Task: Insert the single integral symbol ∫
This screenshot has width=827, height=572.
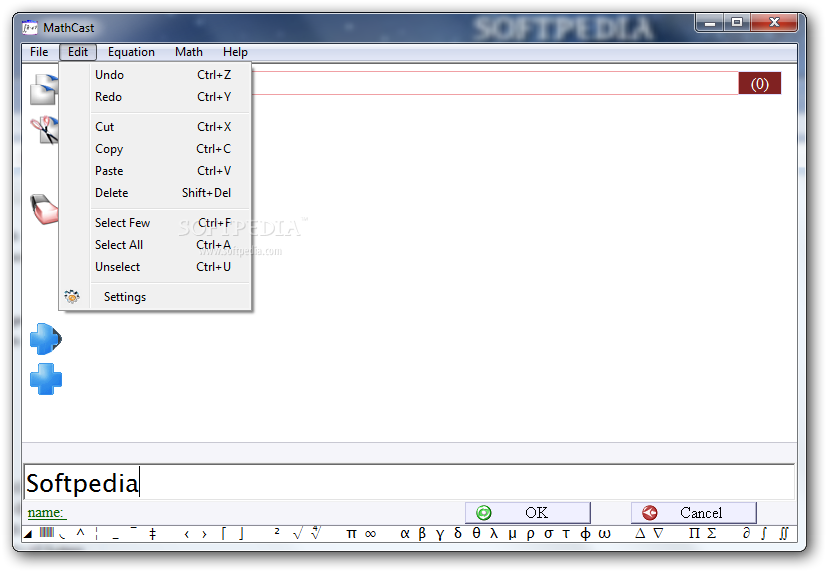Action: [764, 534]
